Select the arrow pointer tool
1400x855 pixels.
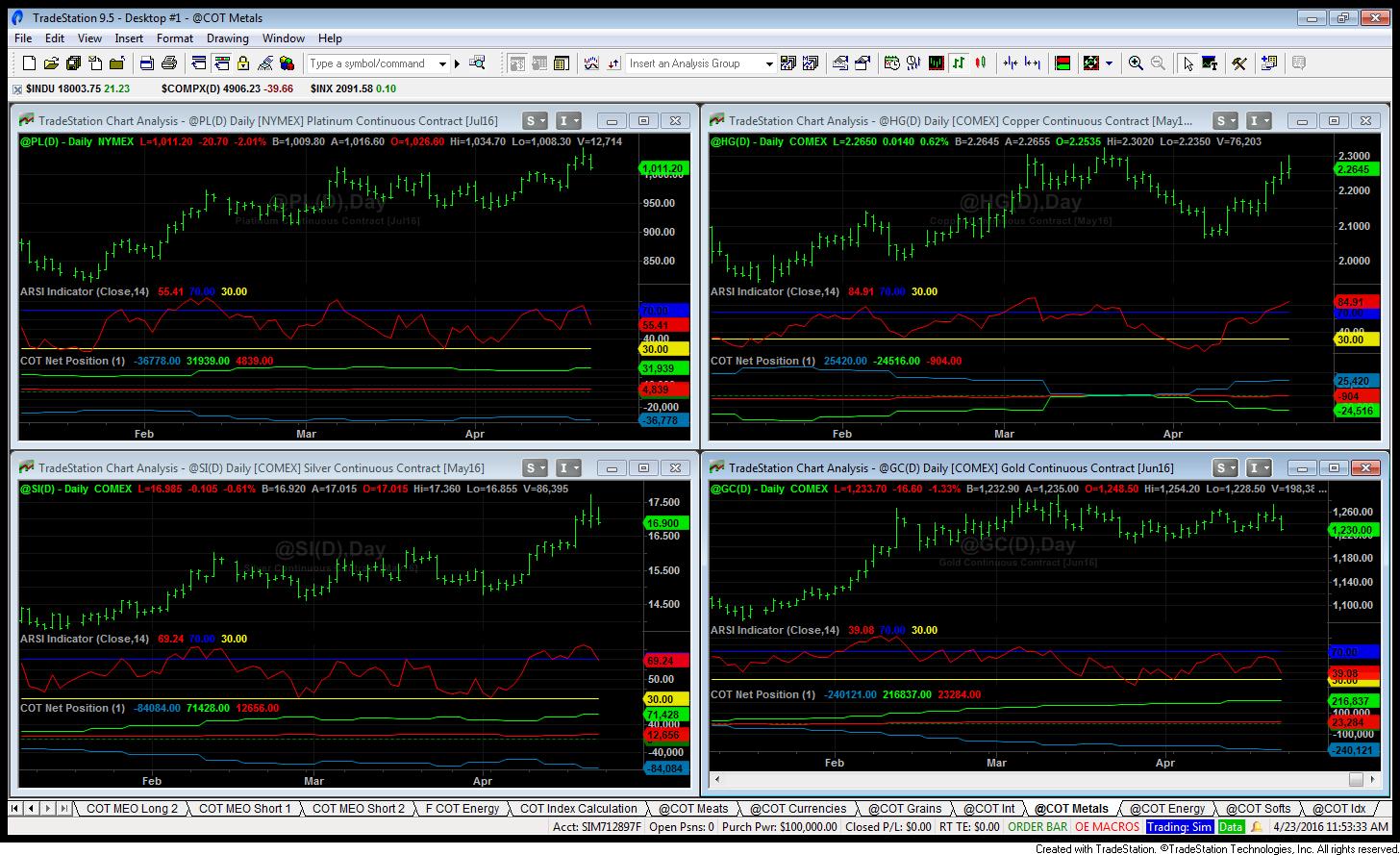tap(1188, 63)
